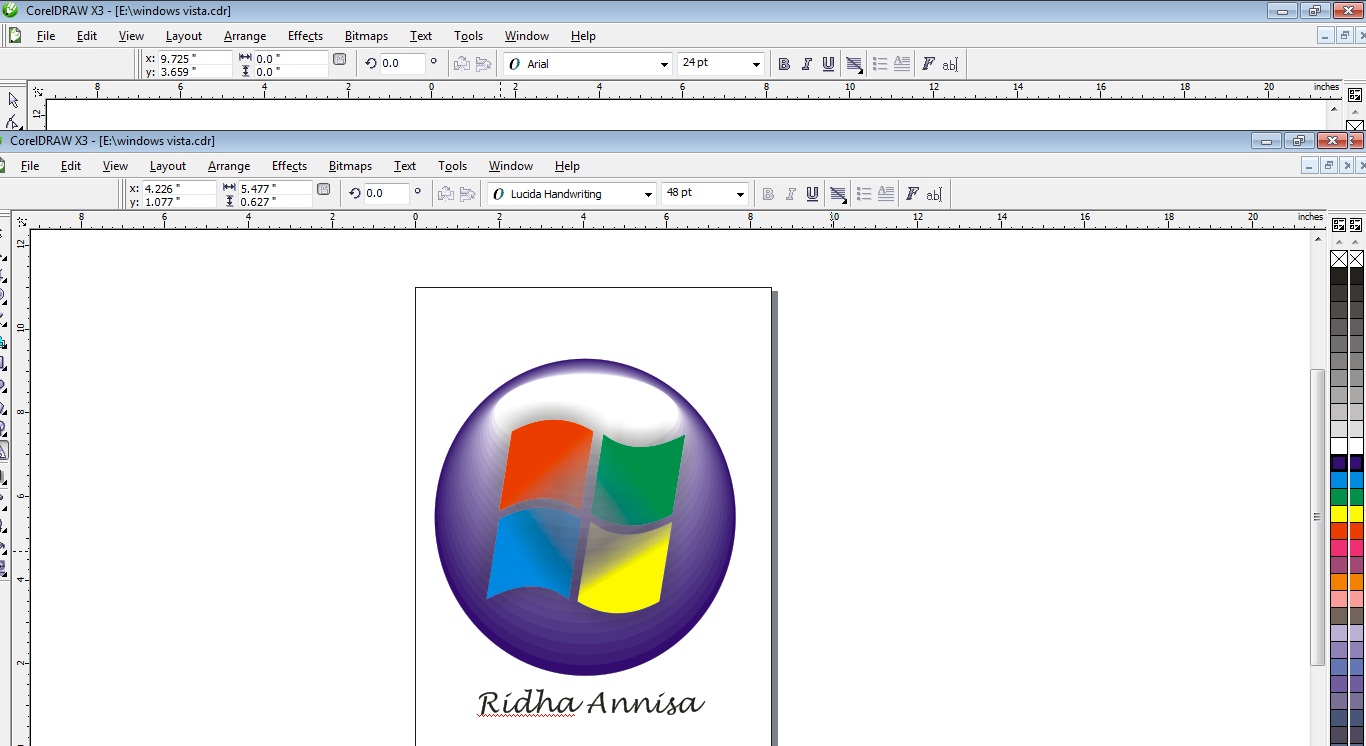The image size is (1366, 746).
Task: Open the Arial font dropdown in the back window
Action: (x=665, y=63)
